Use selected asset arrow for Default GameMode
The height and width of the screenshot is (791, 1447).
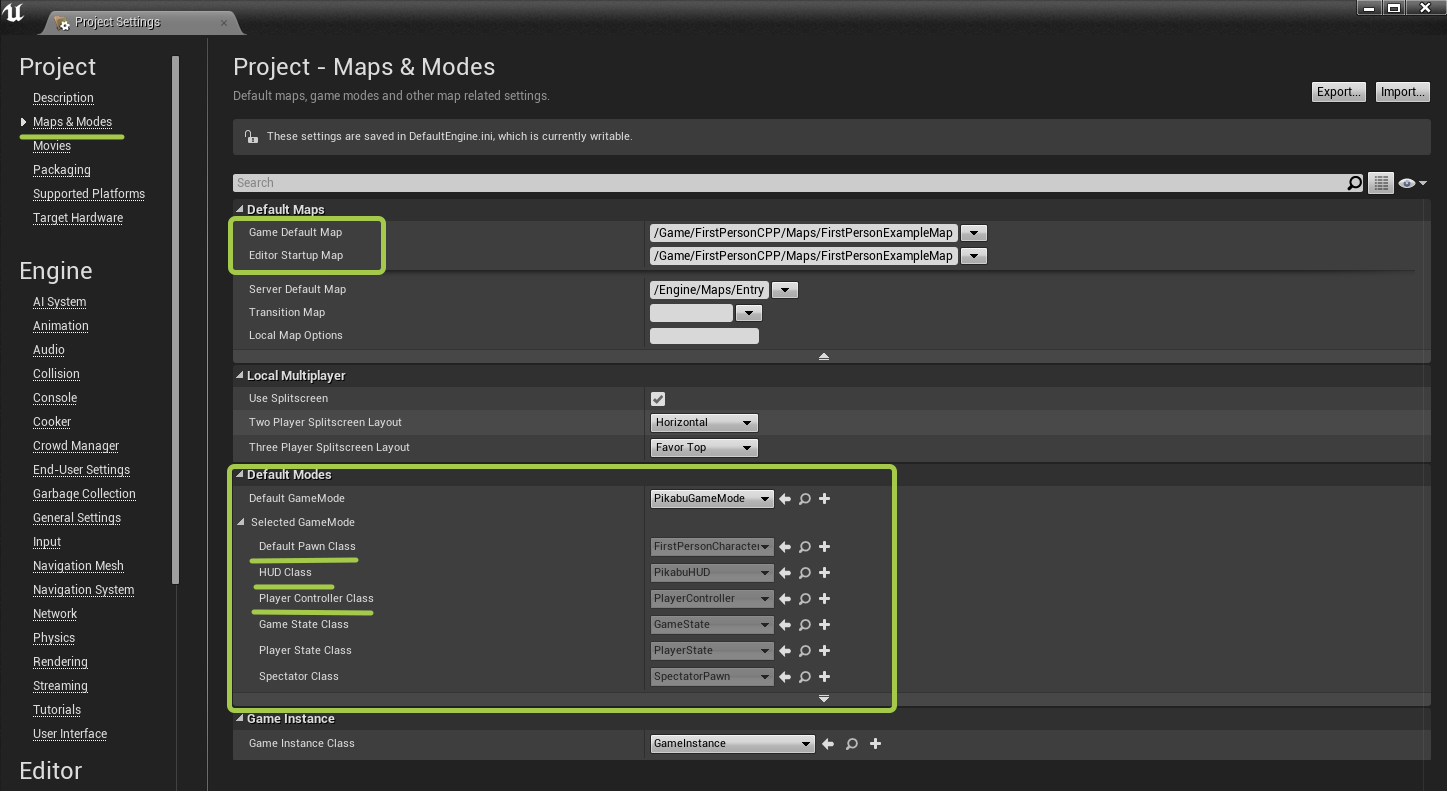click(785, 499)
